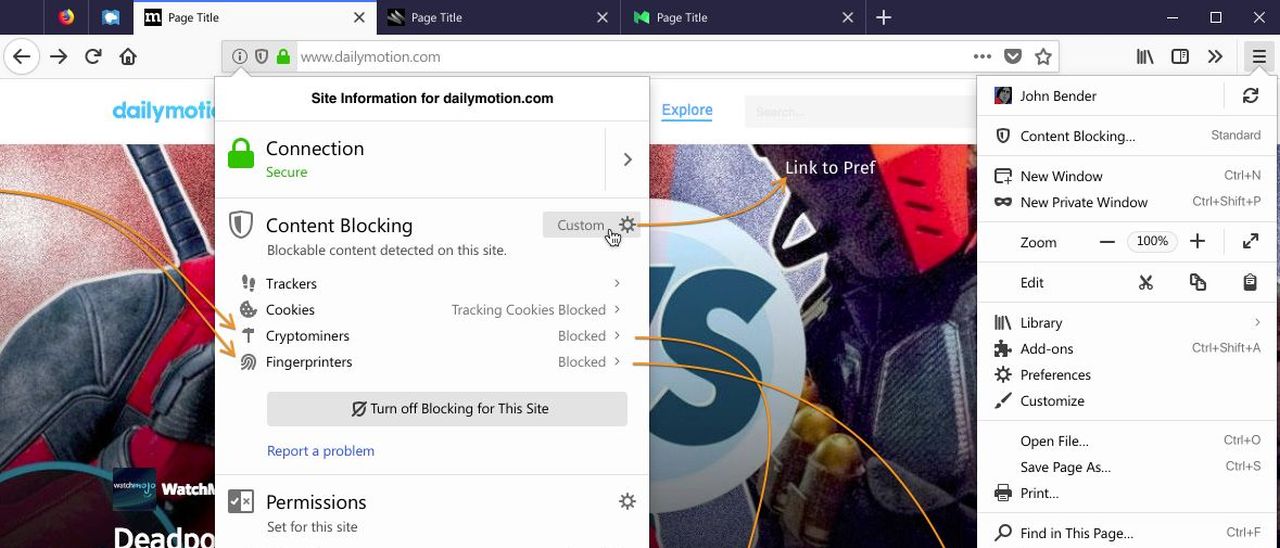Open Content Blocking settings gear
The image size is (1280, 548).
(x=627, y=225)
